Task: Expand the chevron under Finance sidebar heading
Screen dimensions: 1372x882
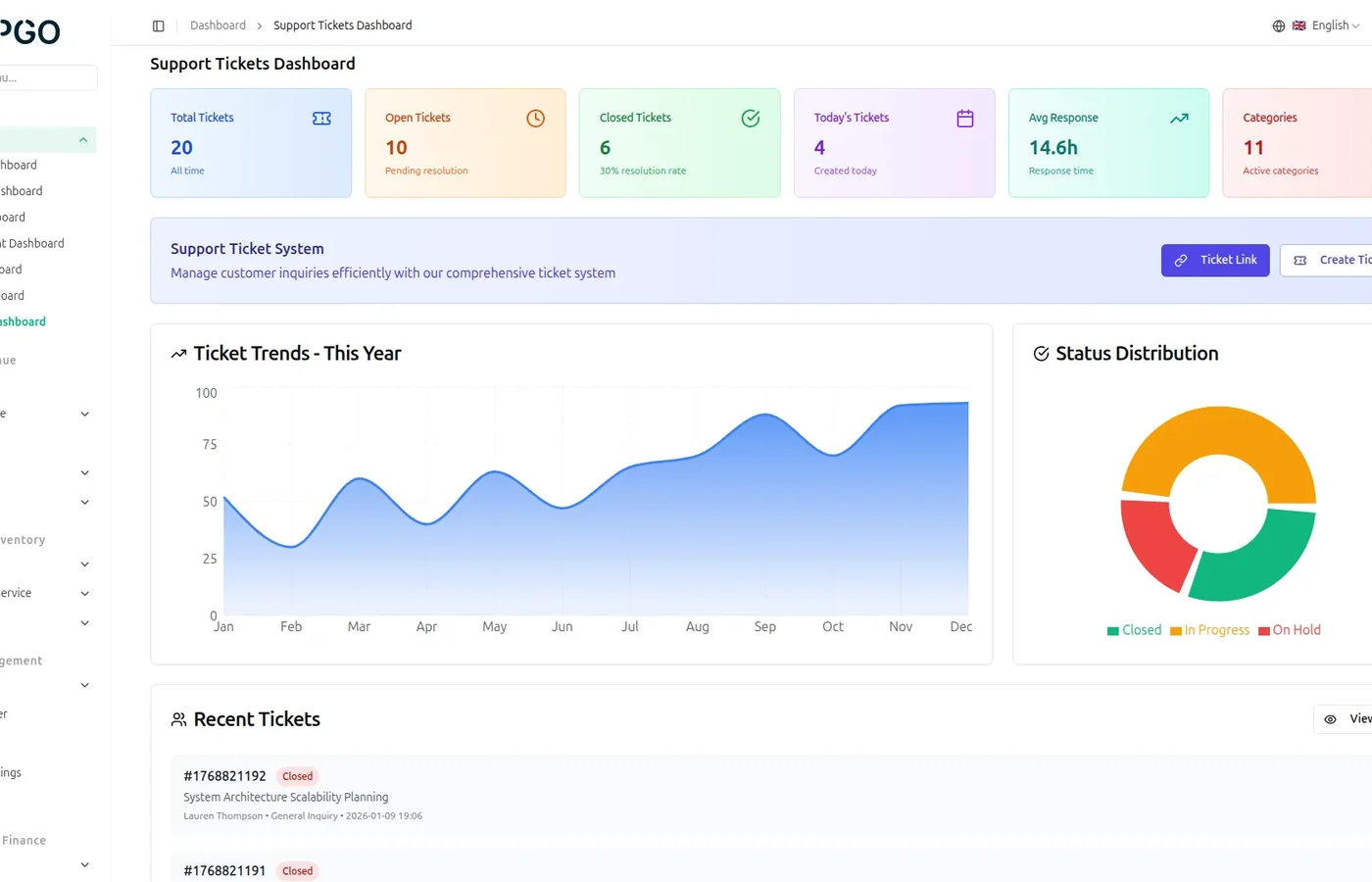Action: (x=85, y=865)
